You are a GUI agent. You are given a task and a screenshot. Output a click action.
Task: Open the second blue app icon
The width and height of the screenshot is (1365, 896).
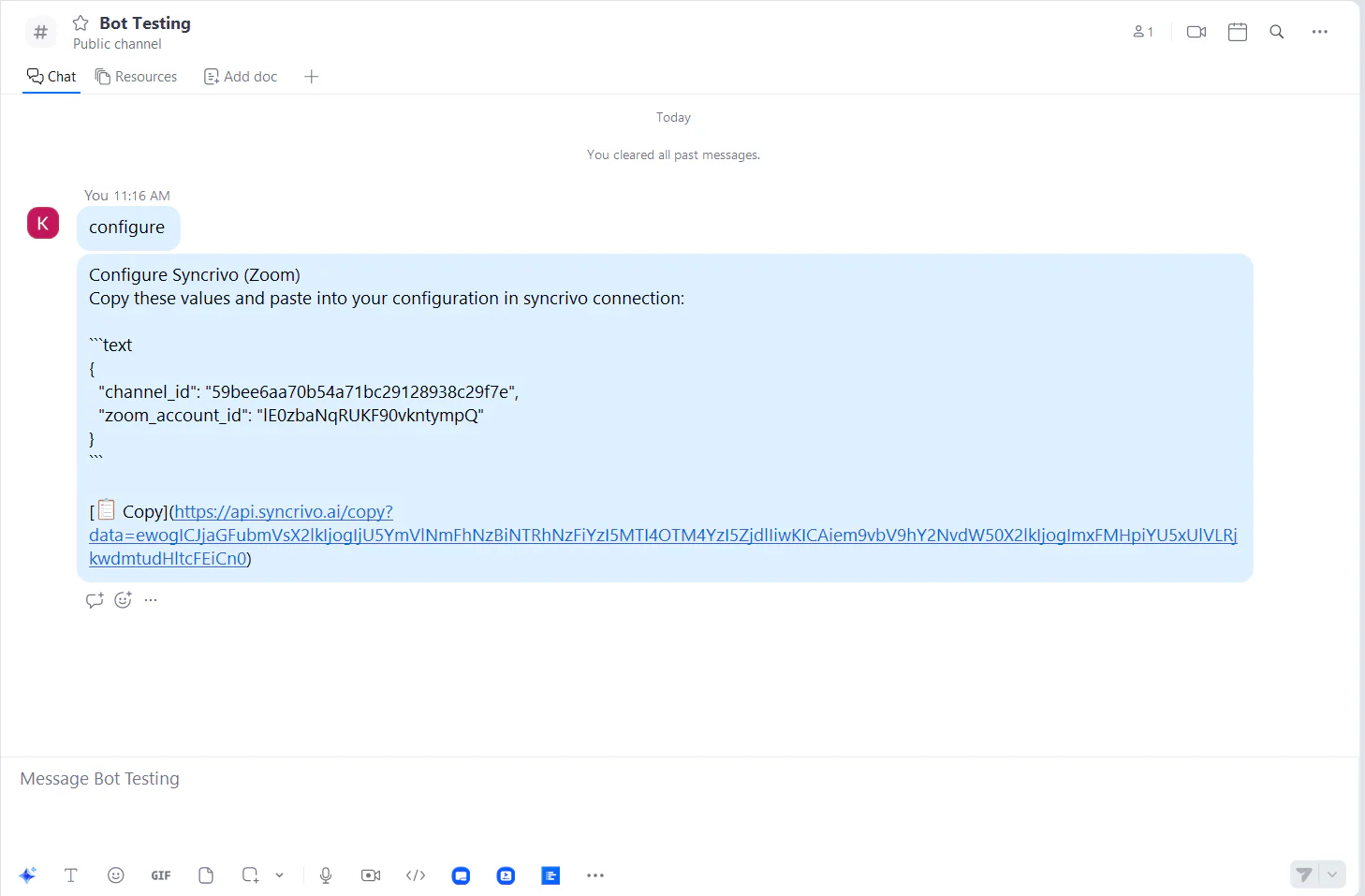click(506, 875)
